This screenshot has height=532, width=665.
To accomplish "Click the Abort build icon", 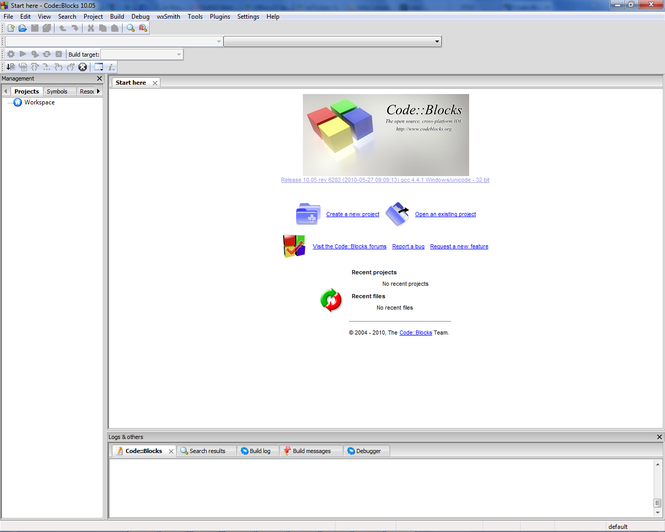I will pyautogui.click(x=59, y=54).
